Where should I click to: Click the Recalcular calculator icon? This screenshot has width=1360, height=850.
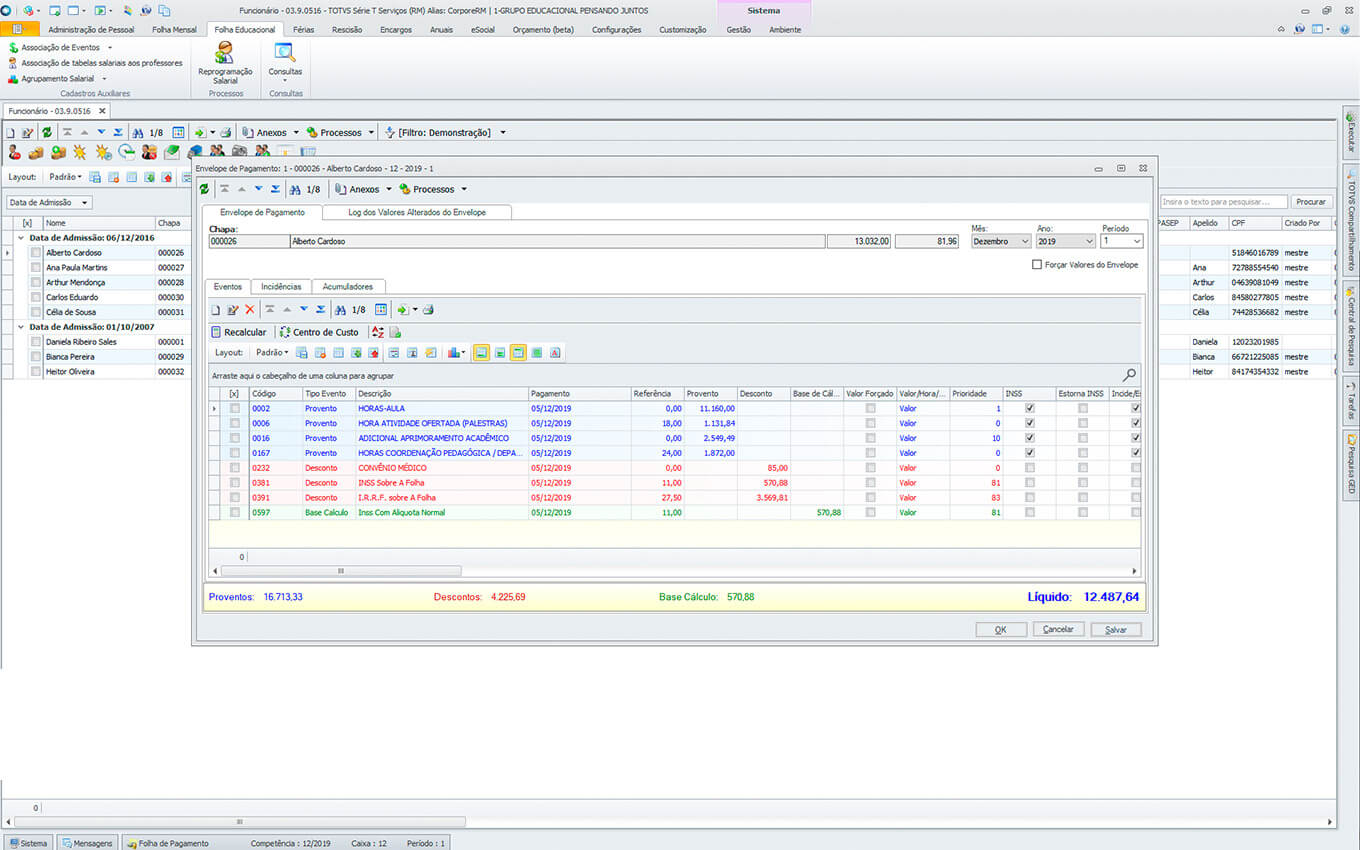[x=216, y=332]
